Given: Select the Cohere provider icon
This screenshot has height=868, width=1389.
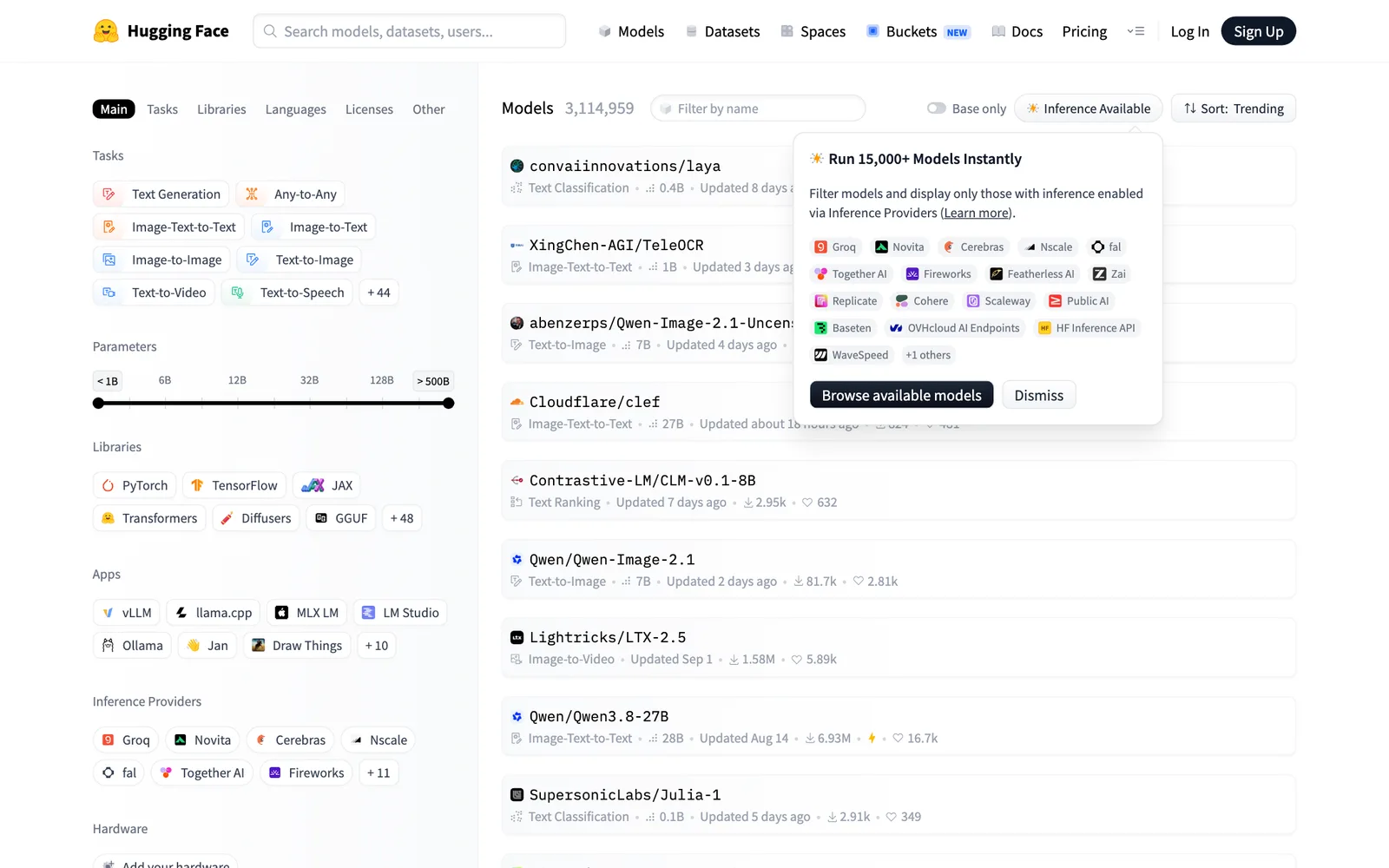Looking at the screenshot, I should (x=902, y=301).
